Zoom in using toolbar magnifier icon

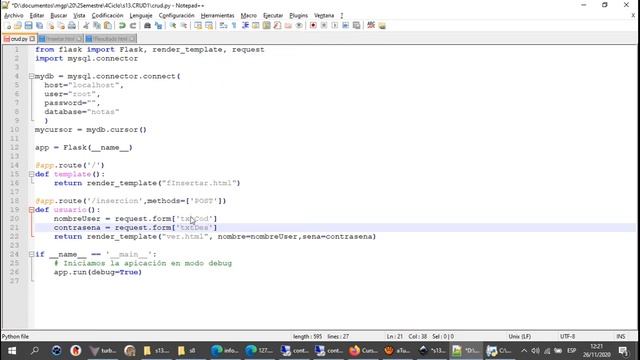pyautogui.click(x=173, y=26)
